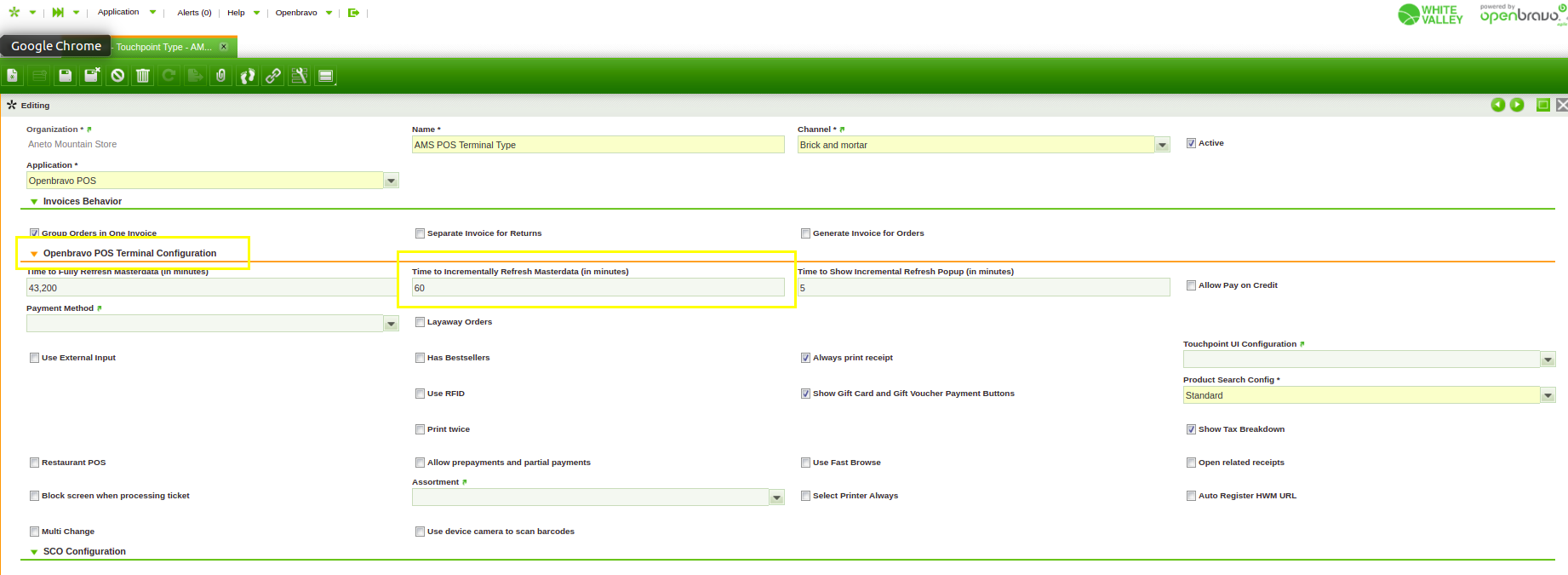The height and width of the screenshot is (575, 1568).
Task: Click the green maximize form icon
Action: [1542, 105]
